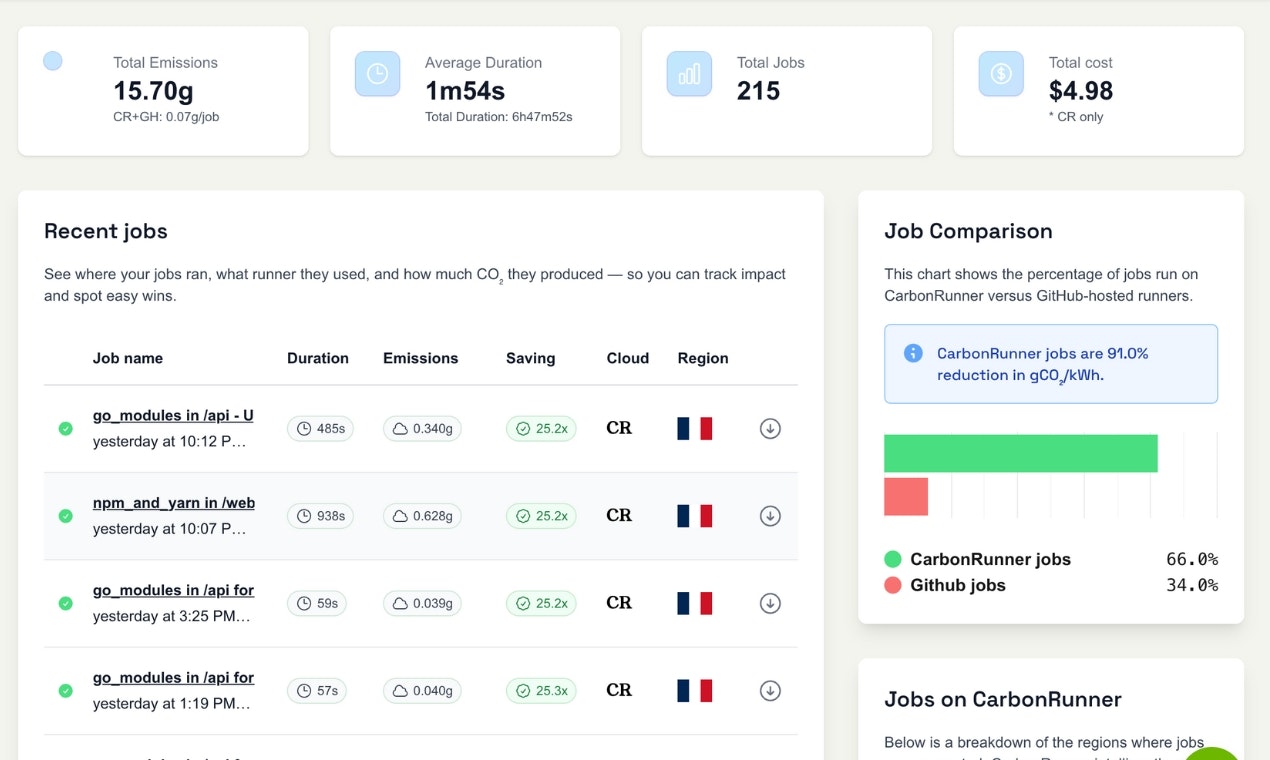Viewport: 1270px width, 760px height.
Task: Click the 25.3x saving pill
Action: click(541, 690)
